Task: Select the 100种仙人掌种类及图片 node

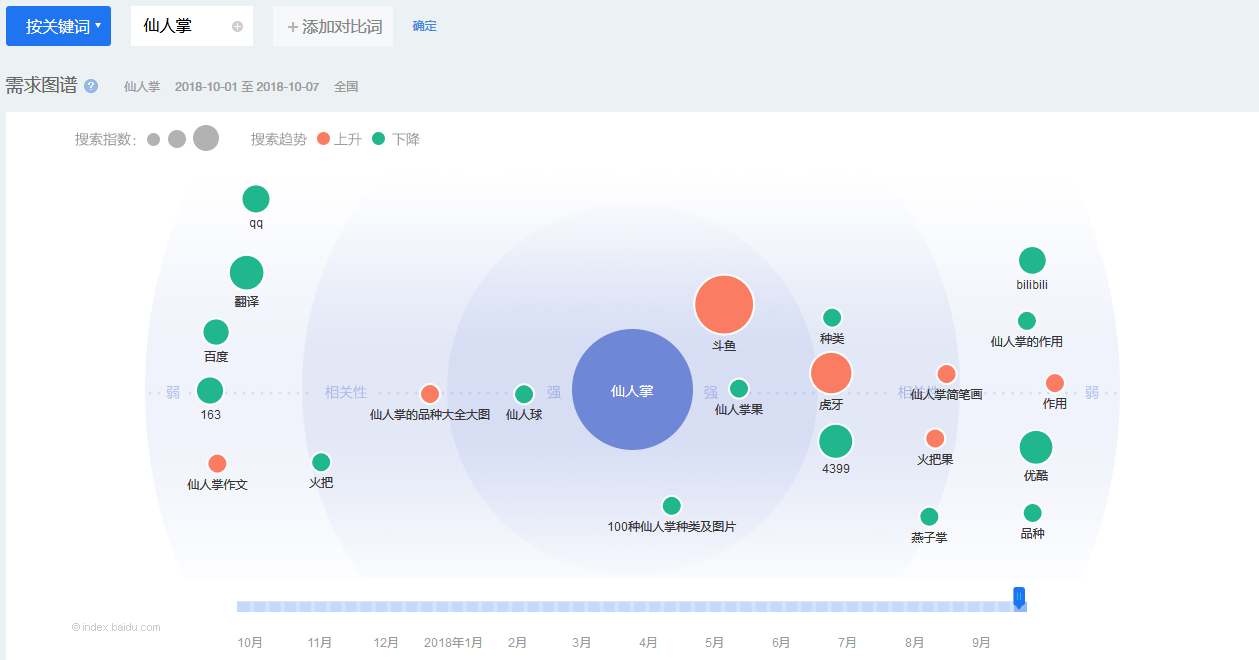Action: coord(672,506)
